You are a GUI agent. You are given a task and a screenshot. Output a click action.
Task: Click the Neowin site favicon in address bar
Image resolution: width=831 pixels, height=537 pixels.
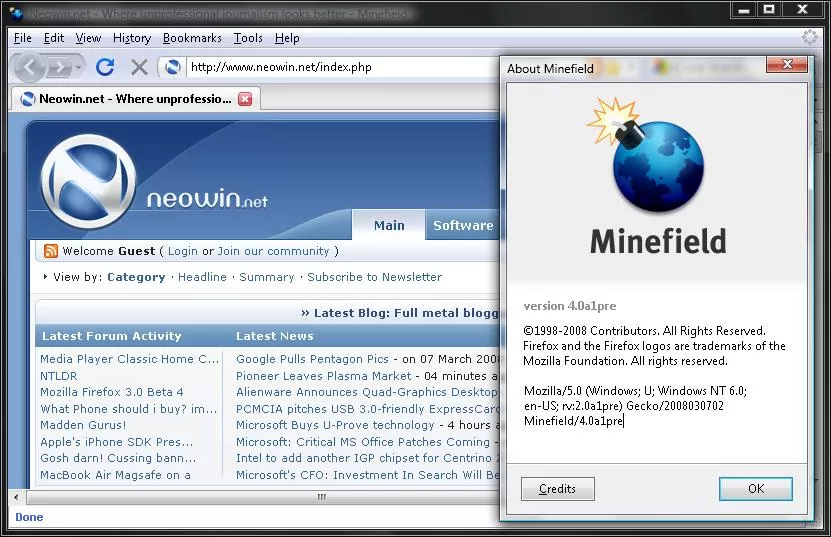[172, 67]
